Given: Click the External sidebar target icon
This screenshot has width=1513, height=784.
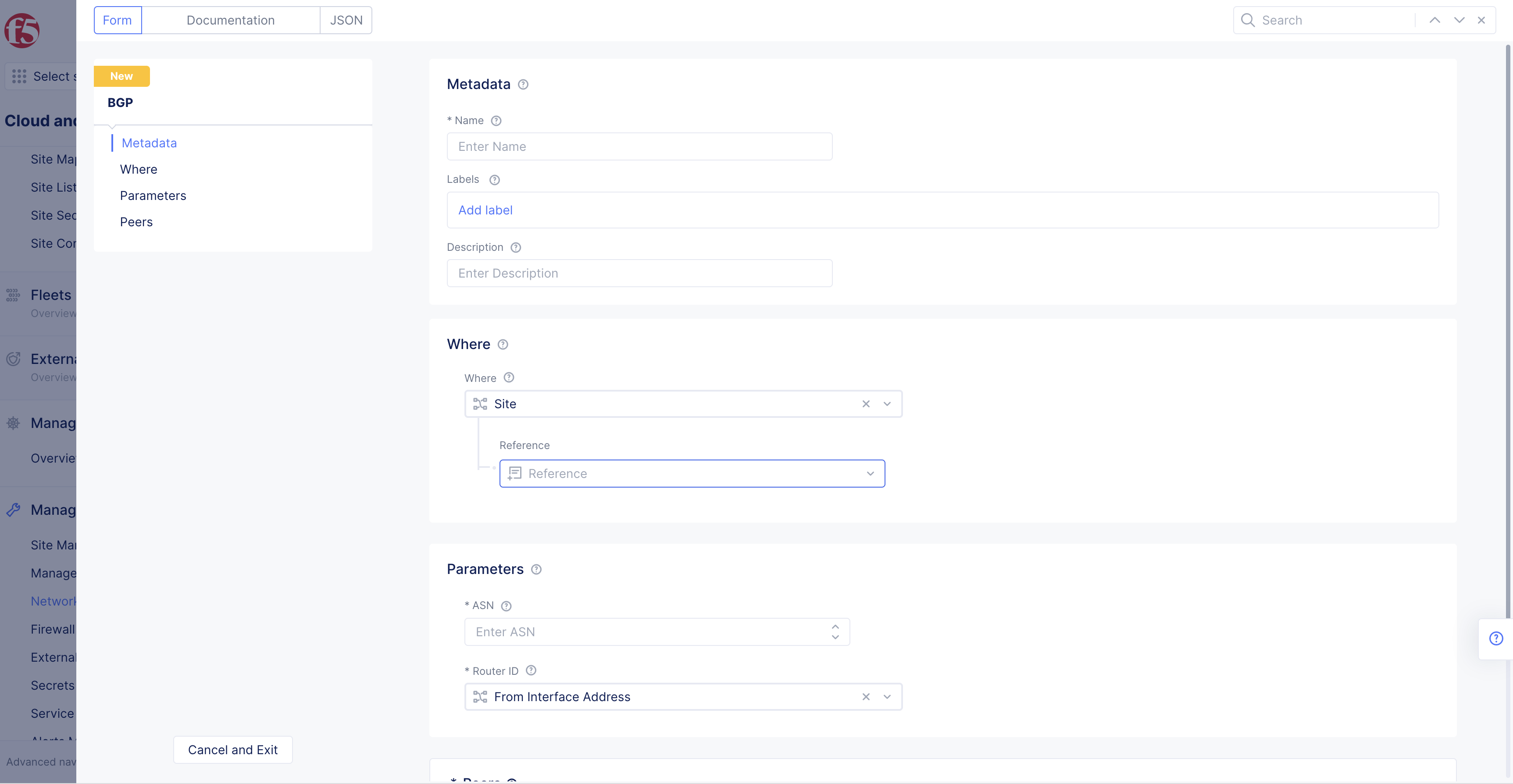Looking at the screenshot, I should click(x=13, y=359).
